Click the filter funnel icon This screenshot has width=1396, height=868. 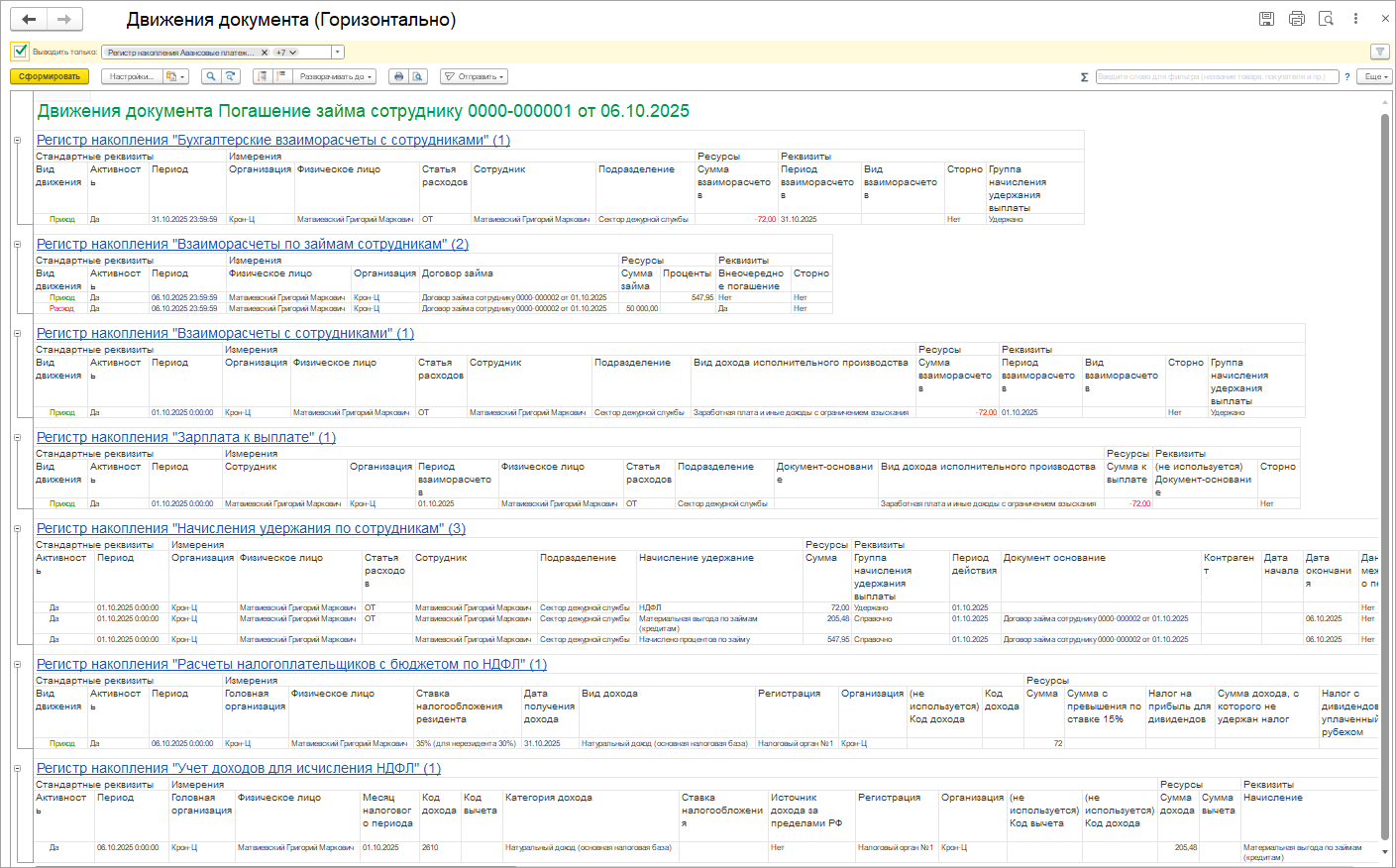coord(1378,52)
